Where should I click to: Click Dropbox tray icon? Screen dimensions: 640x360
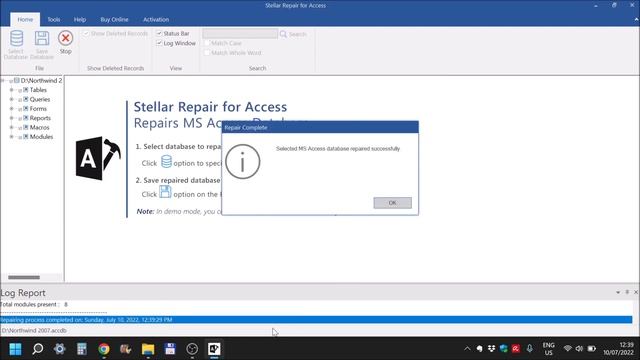491,348
